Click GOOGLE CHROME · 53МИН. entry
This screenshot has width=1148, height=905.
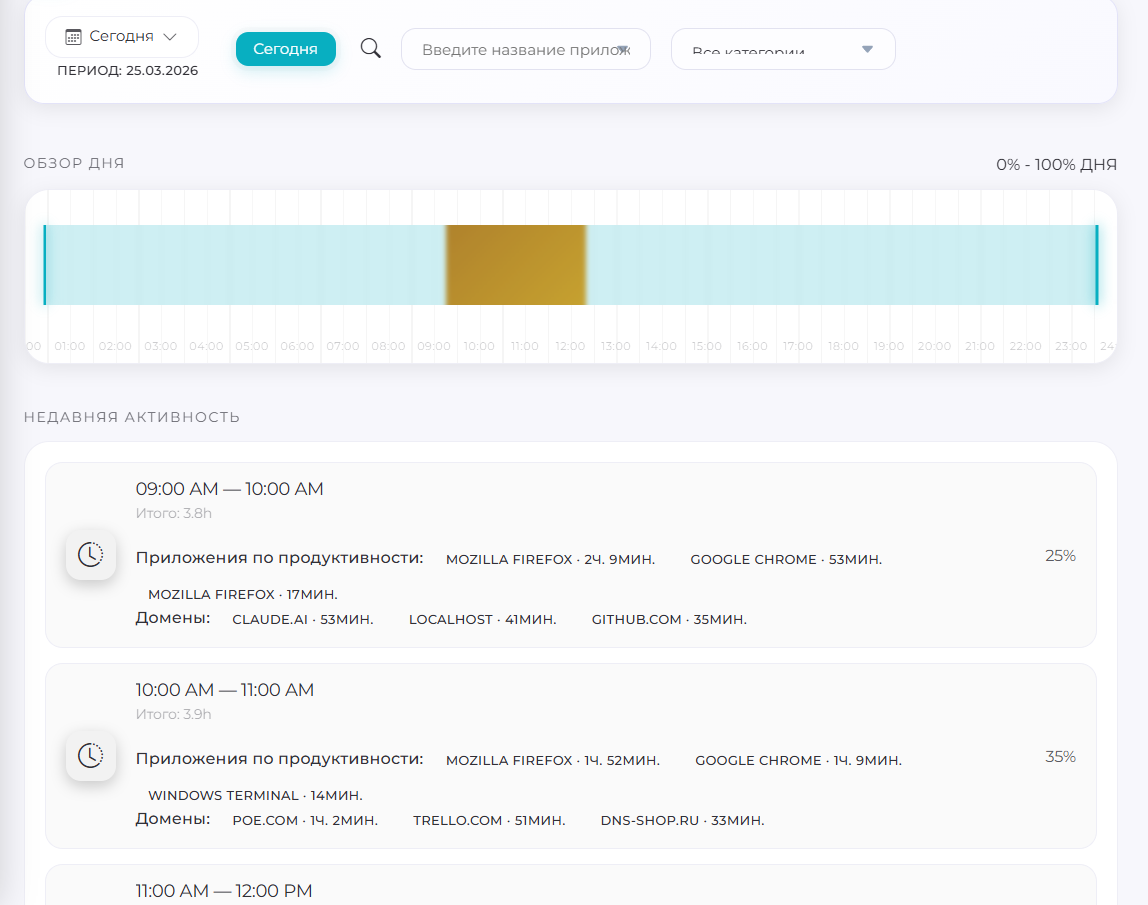[x=786, y=559]
